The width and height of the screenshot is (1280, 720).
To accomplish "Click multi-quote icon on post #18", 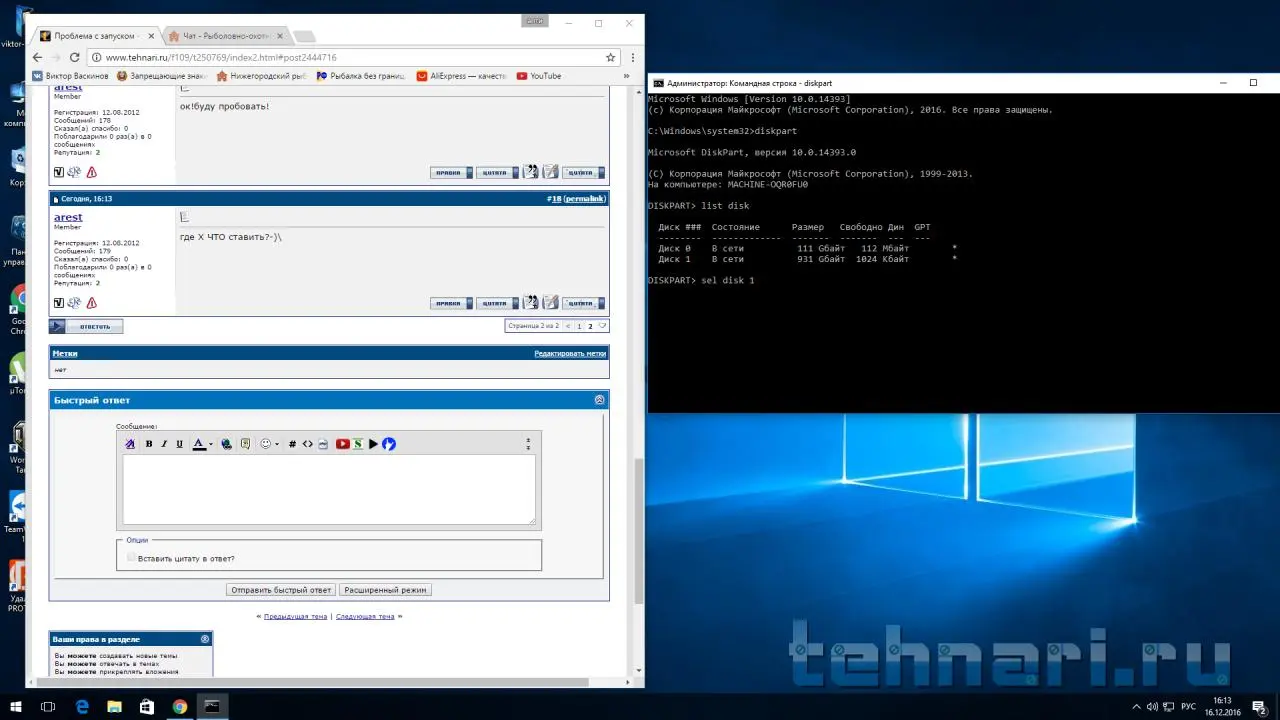I will pyautogui.click(x=531, y=302).
